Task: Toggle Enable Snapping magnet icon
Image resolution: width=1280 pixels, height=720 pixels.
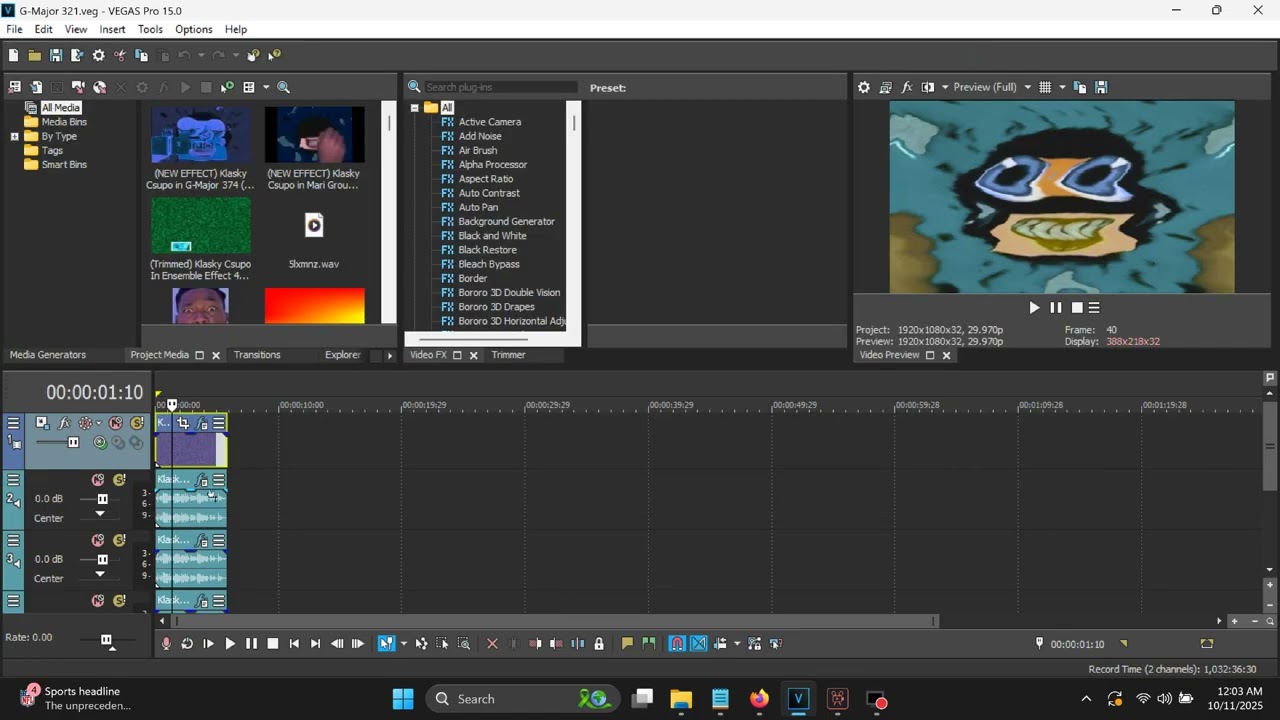Action: coord(677,644)
